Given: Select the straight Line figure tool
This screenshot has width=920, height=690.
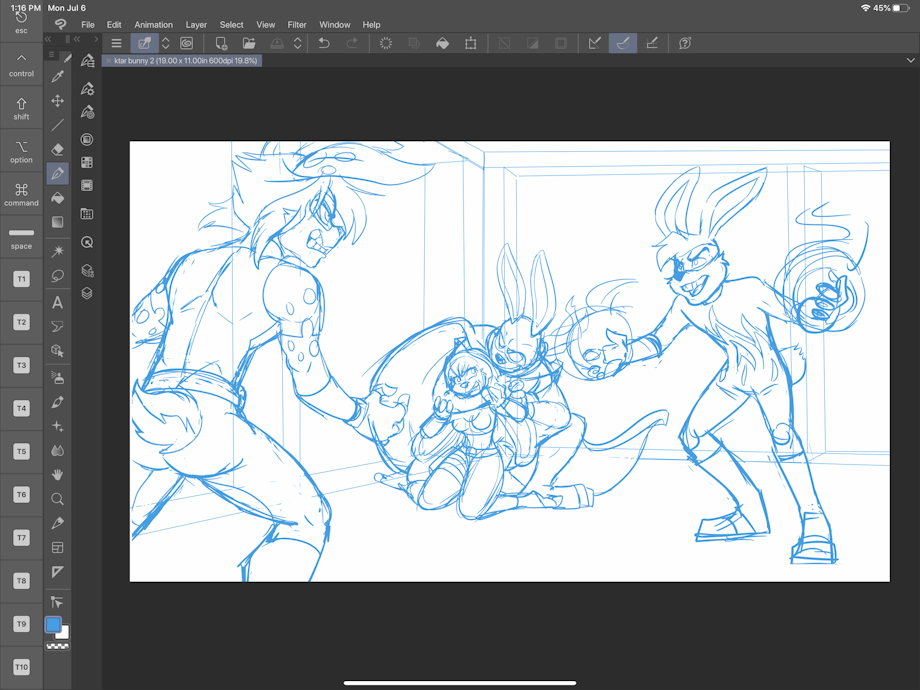Looking at the screenshot, I should click(58, 125).
